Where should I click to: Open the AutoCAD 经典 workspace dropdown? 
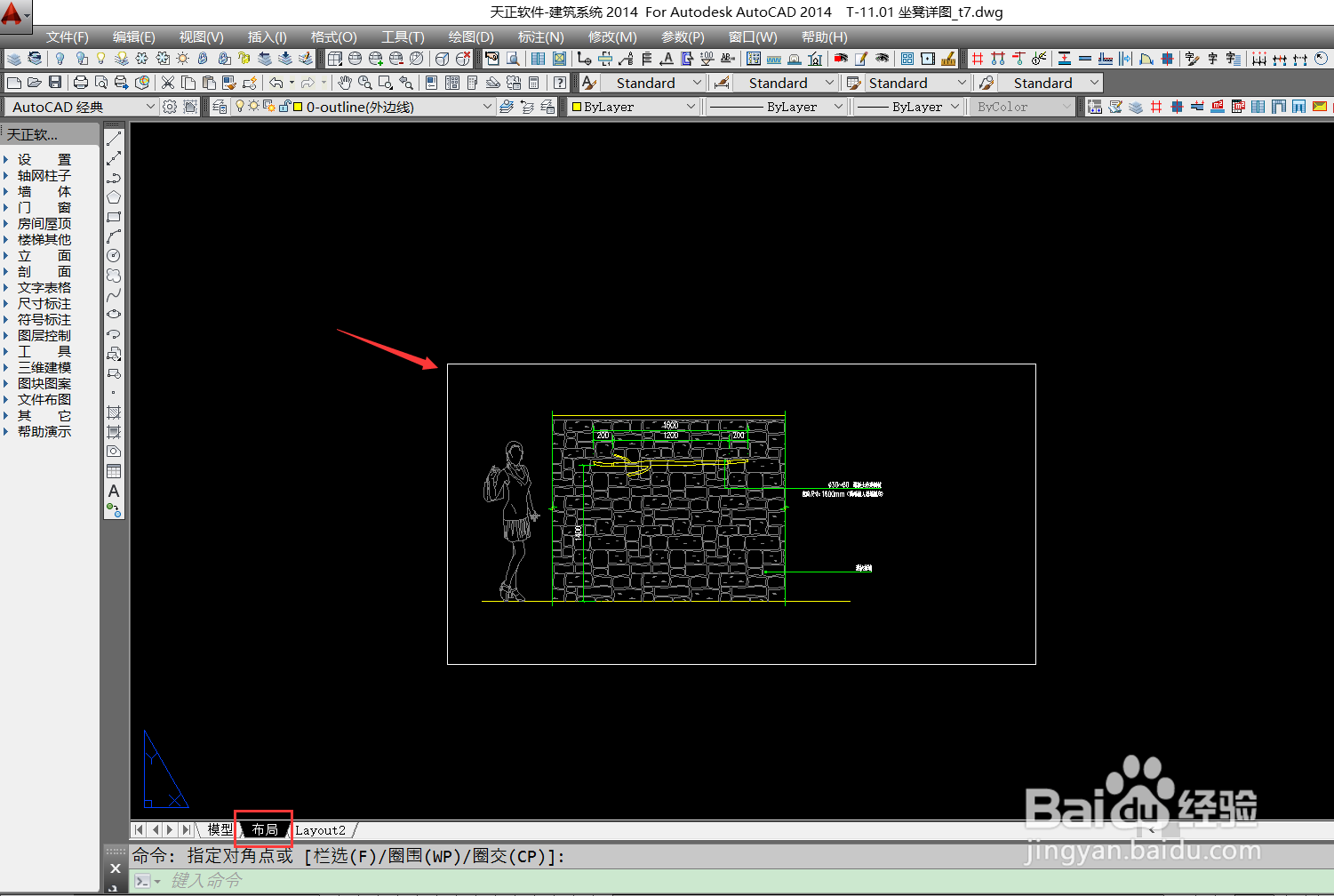(x=82, y=107)
